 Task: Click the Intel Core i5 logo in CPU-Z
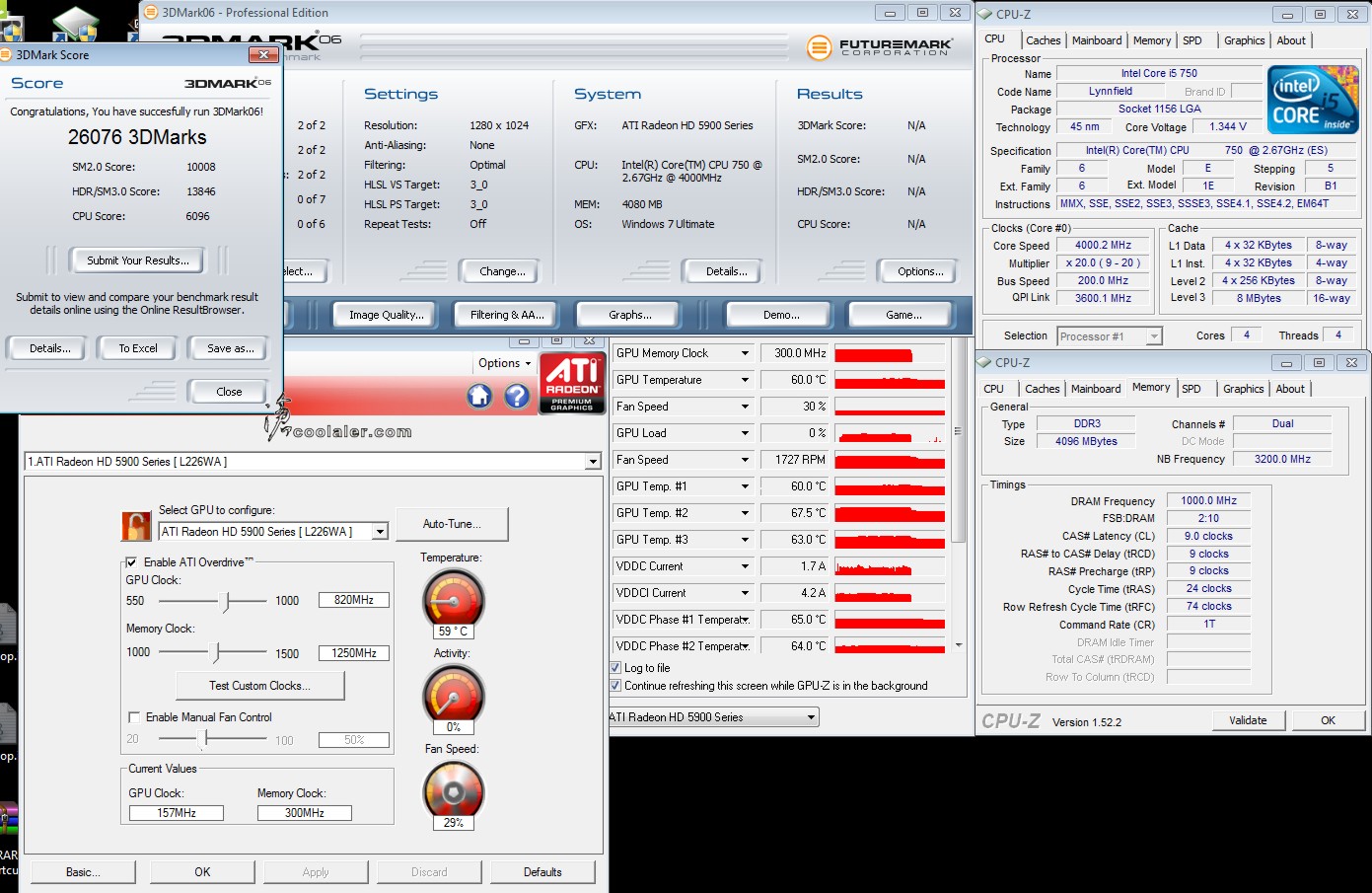pos(1314,100)
